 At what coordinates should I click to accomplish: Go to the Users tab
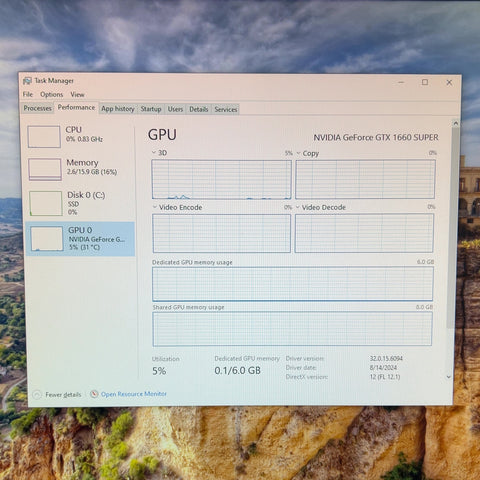click(175, 109)
